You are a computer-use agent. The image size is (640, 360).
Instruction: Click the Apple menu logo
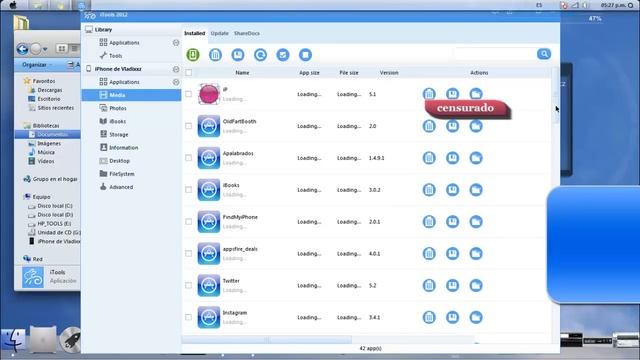coord(13,5)
